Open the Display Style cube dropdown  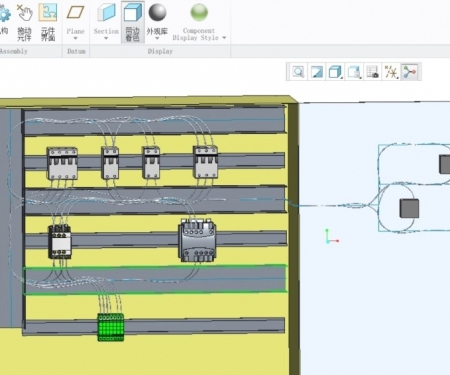[335, 72]
